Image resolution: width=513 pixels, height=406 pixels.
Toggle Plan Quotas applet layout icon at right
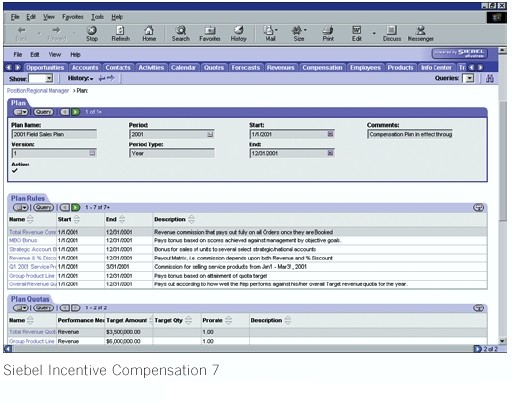coord(478,308)
